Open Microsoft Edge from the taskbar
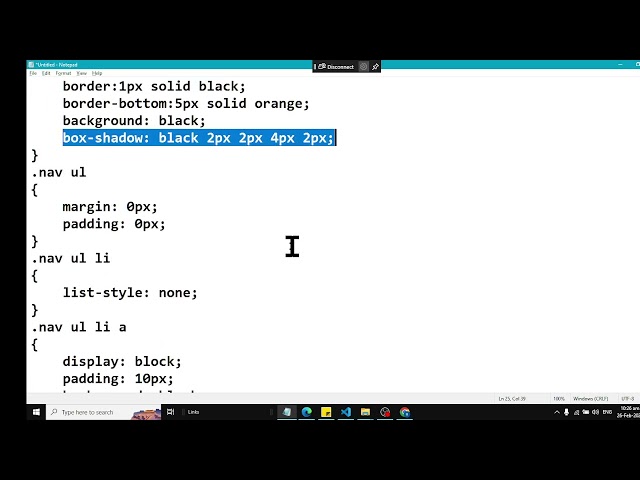Screen dimensions: 640x480 [307, 412]
